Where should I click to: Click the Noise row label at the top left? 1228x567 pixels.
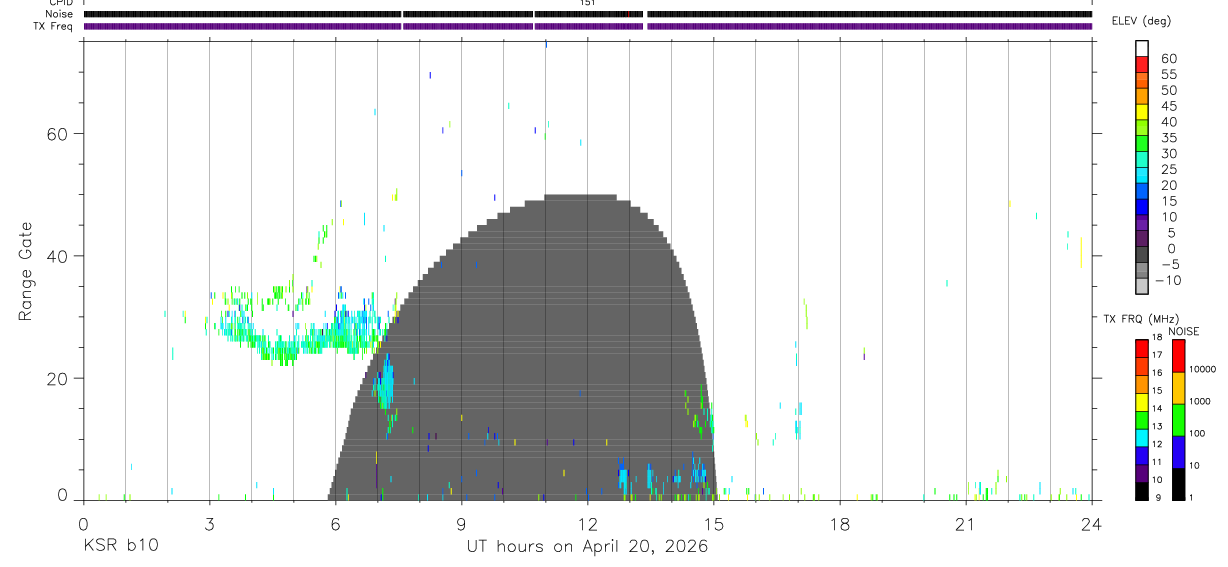point(60,14)
